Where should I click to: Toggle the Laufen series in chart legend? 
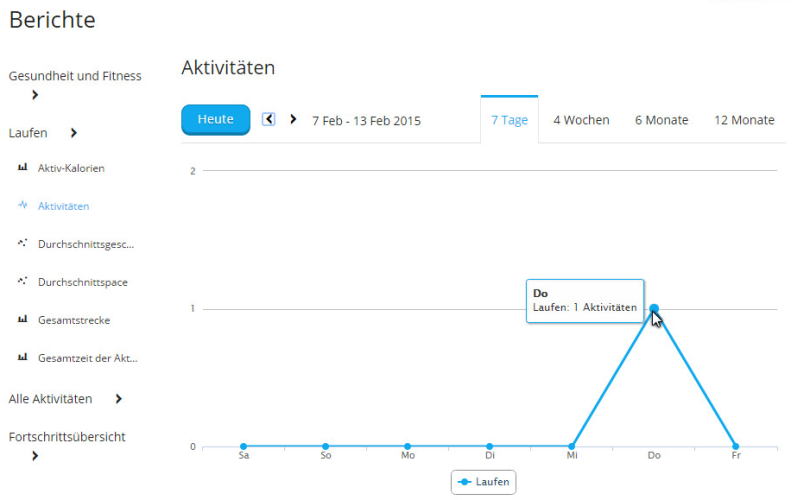(x=482, y=482)
